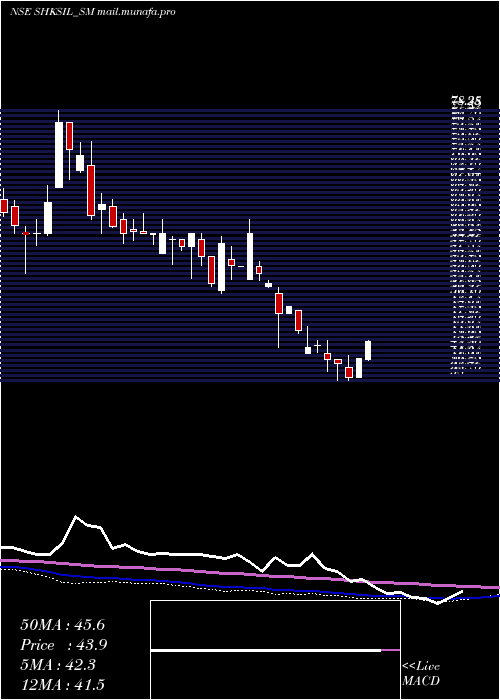500x700 pixels.
Task: Click the MACD histogram box
Action: pyautogui.click(x=275, y=650)
